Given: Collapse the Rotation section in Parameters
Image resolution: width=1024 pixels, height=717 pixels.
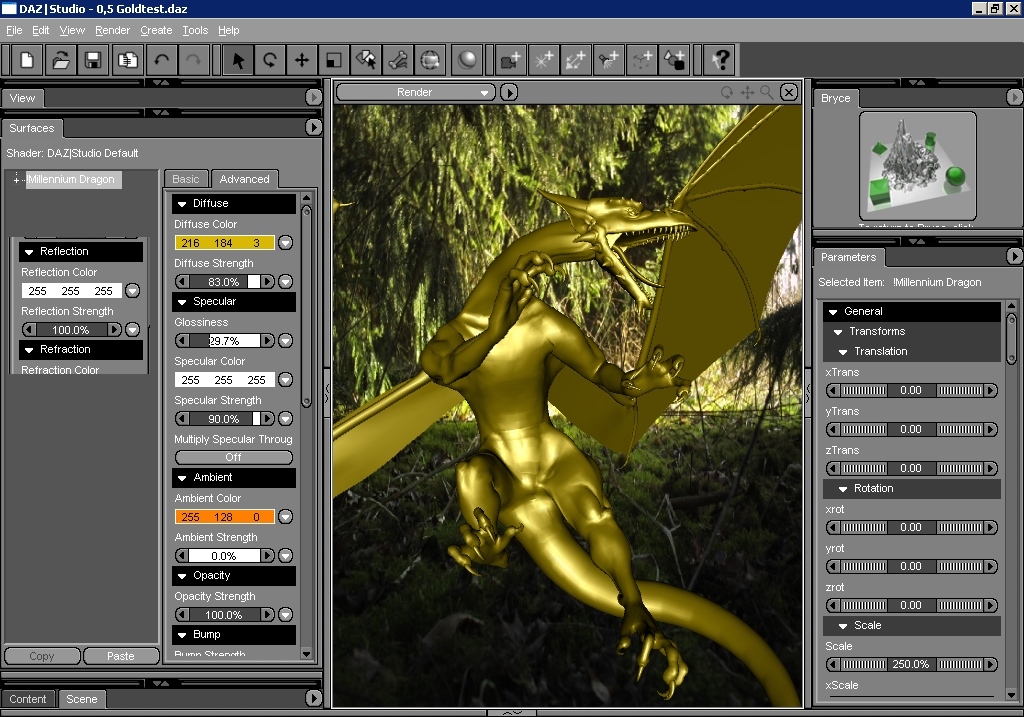Looking at the screenshot, I should point(842,489).
